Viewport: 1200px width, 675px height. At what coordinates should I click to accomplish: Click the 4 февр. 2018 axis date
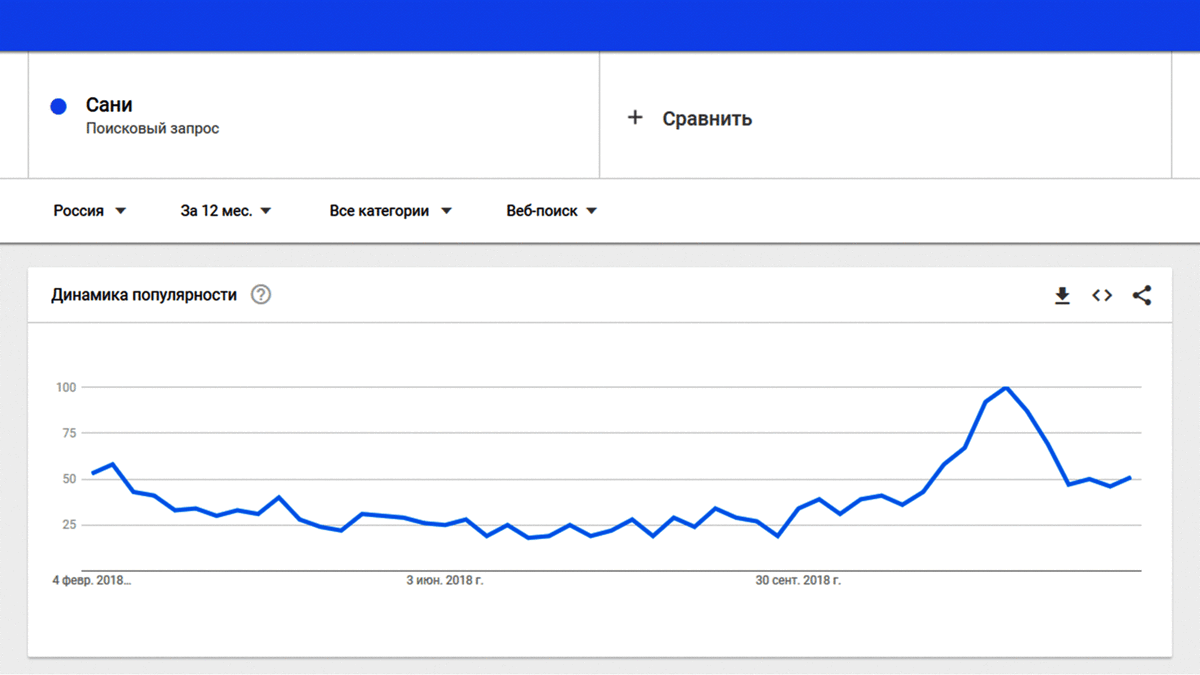(92, 581)
